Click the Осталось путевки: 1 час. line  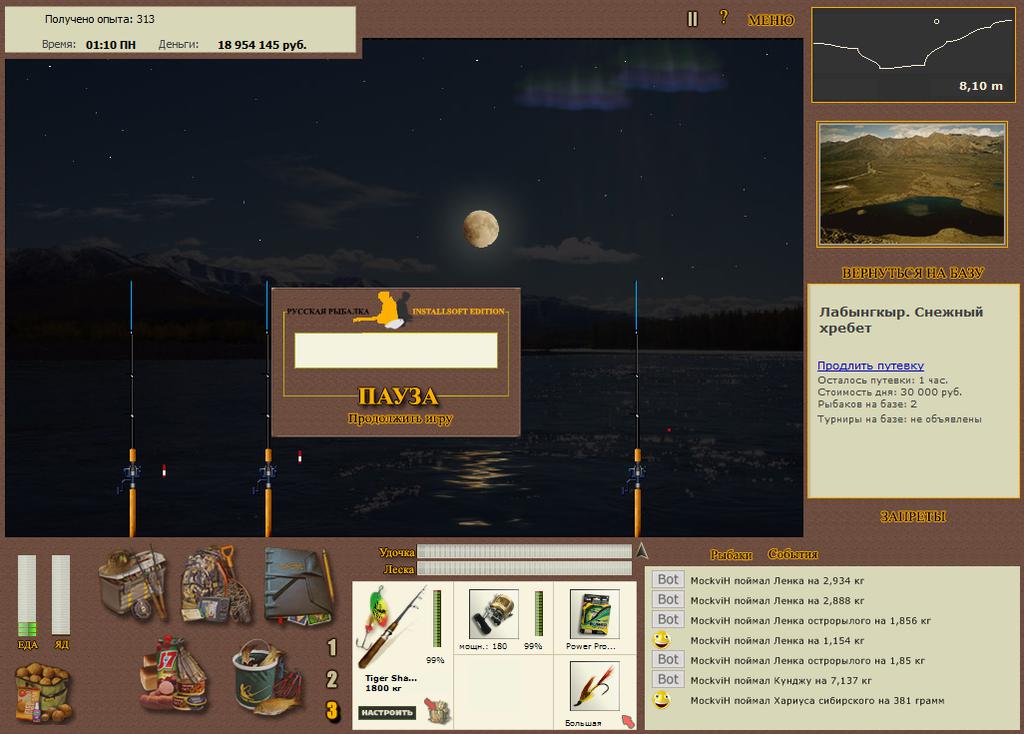point(882,380)
